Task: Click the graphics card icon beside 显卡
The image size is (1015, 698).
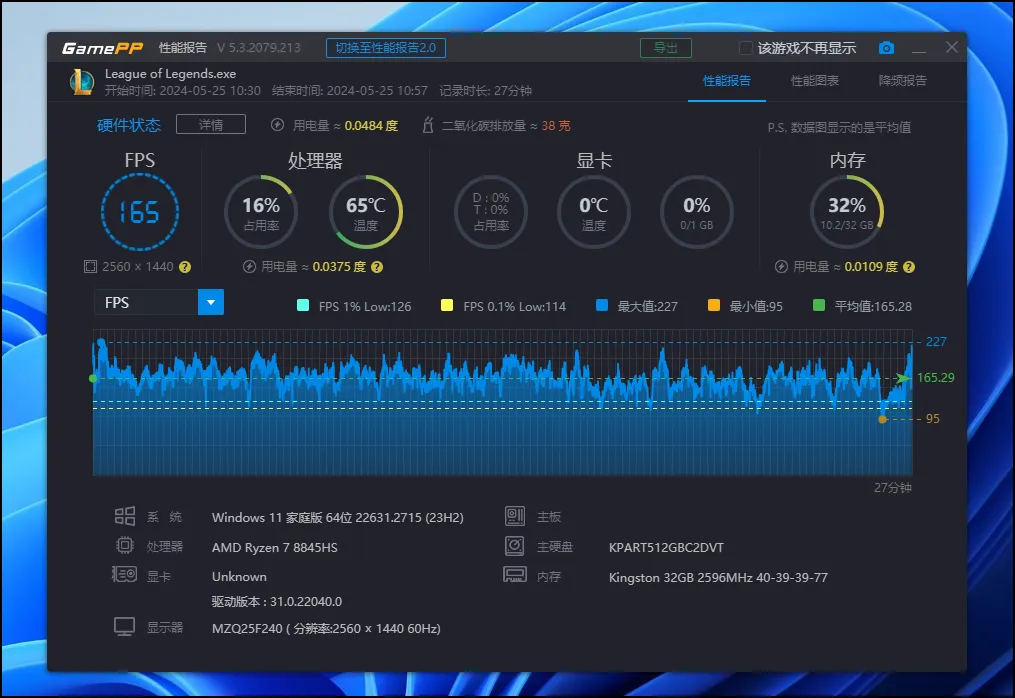Action: click(124, 574)
